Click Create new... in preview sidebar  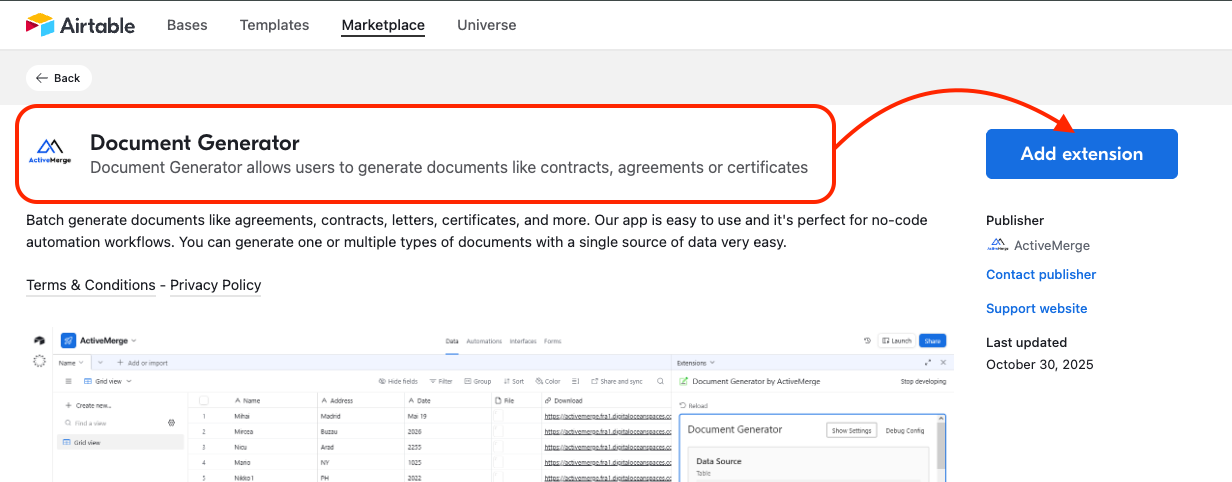[88, 405]
